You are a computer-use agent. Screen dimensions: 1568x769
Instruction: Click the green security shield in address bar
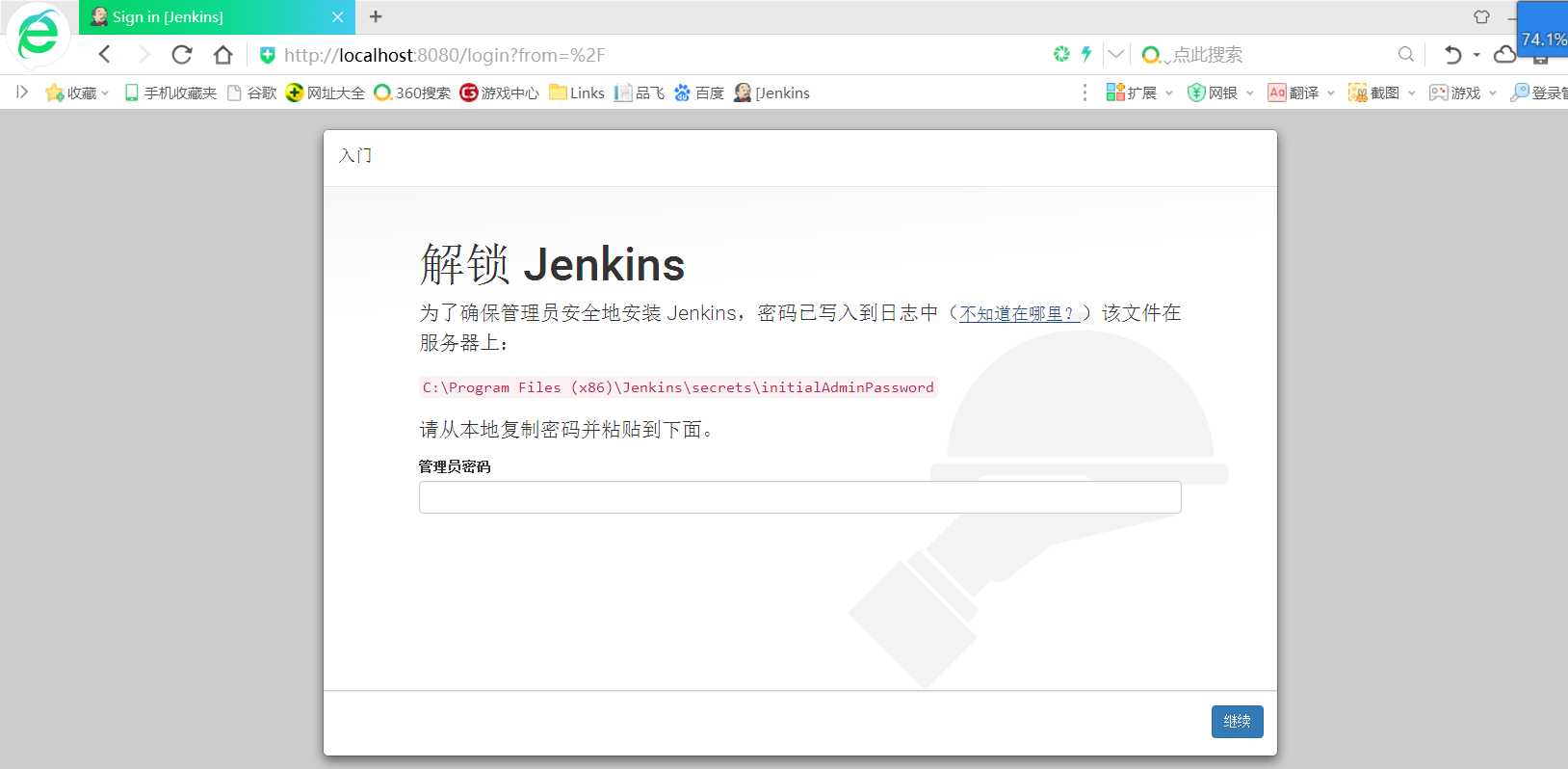point(268,55)
